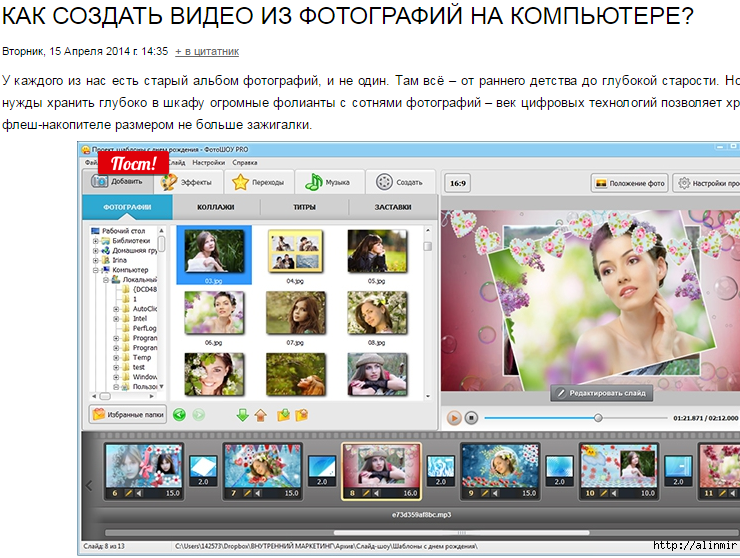Viewport: 740px width, 558px height.
Task: Open transition between slides 10 and 11
Action: [x=679, y=471]
